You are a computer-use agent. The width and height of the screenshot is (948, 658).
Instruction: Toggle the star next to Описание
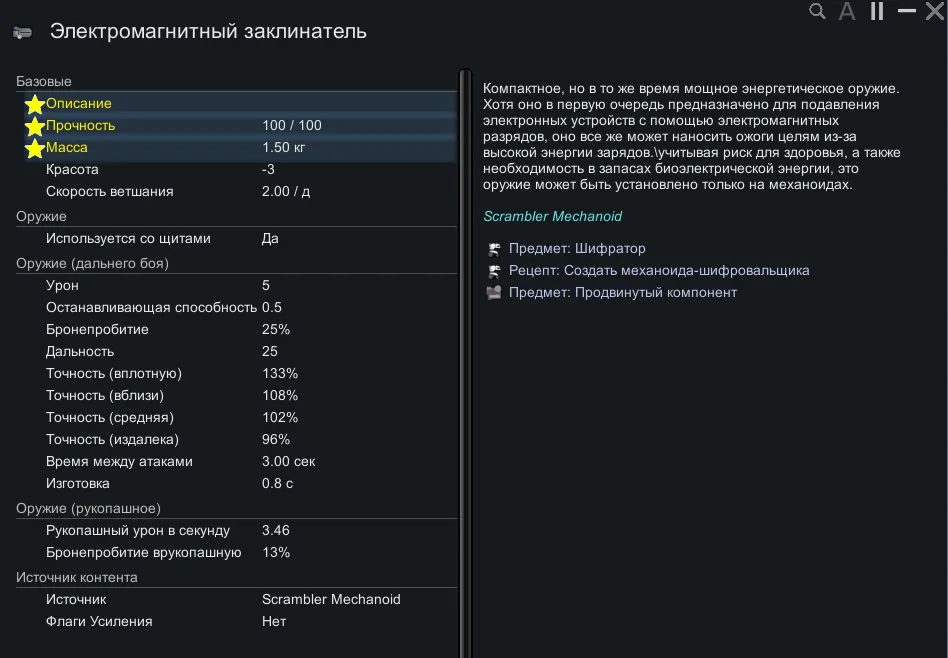[35, 104]
